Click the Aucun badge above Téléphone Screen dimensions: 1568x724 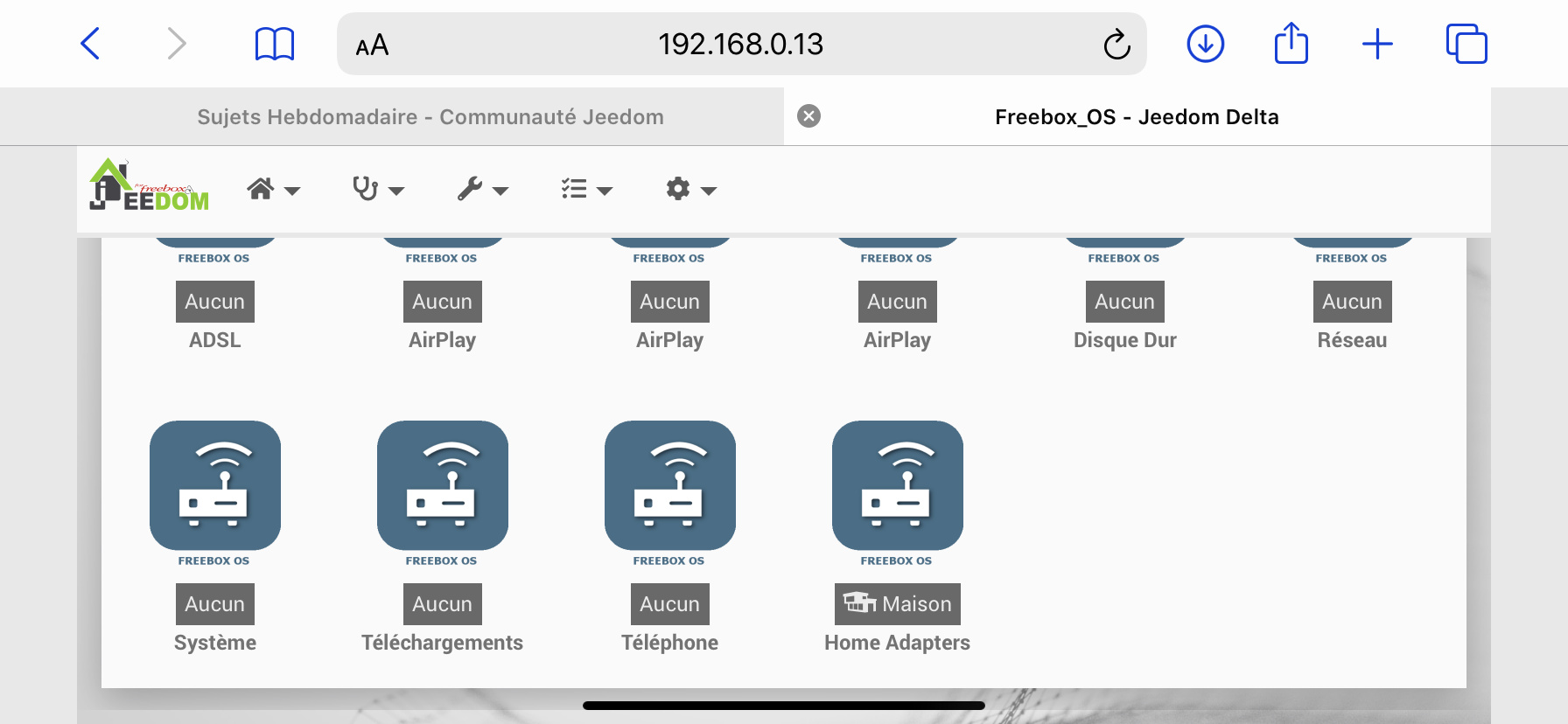(x=670, y=604)
